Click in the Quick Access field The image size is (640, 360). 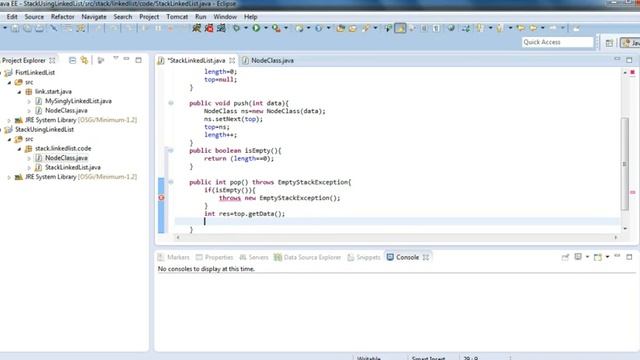[x=558, y=42]
